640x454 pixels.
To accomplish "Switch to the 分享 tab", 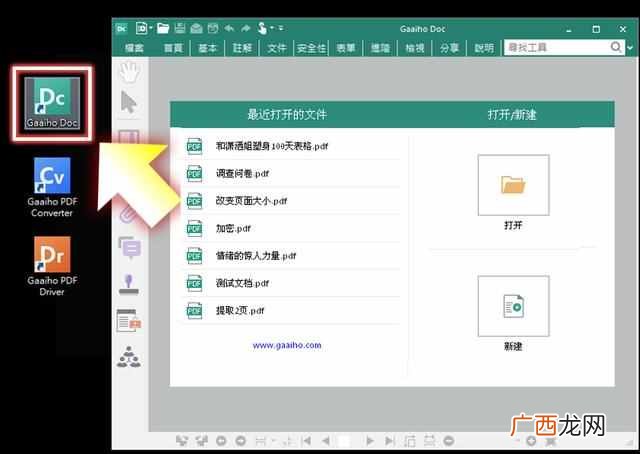I will [x=449, y=48].
